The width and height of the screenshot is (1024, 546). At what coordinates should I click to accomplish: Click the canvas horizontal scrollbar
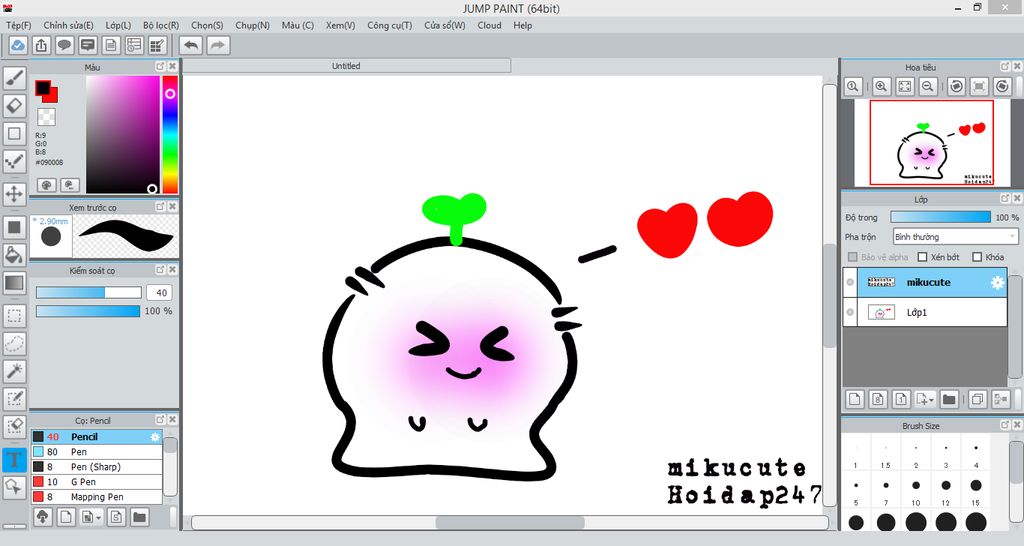click(x=510, y=522)
